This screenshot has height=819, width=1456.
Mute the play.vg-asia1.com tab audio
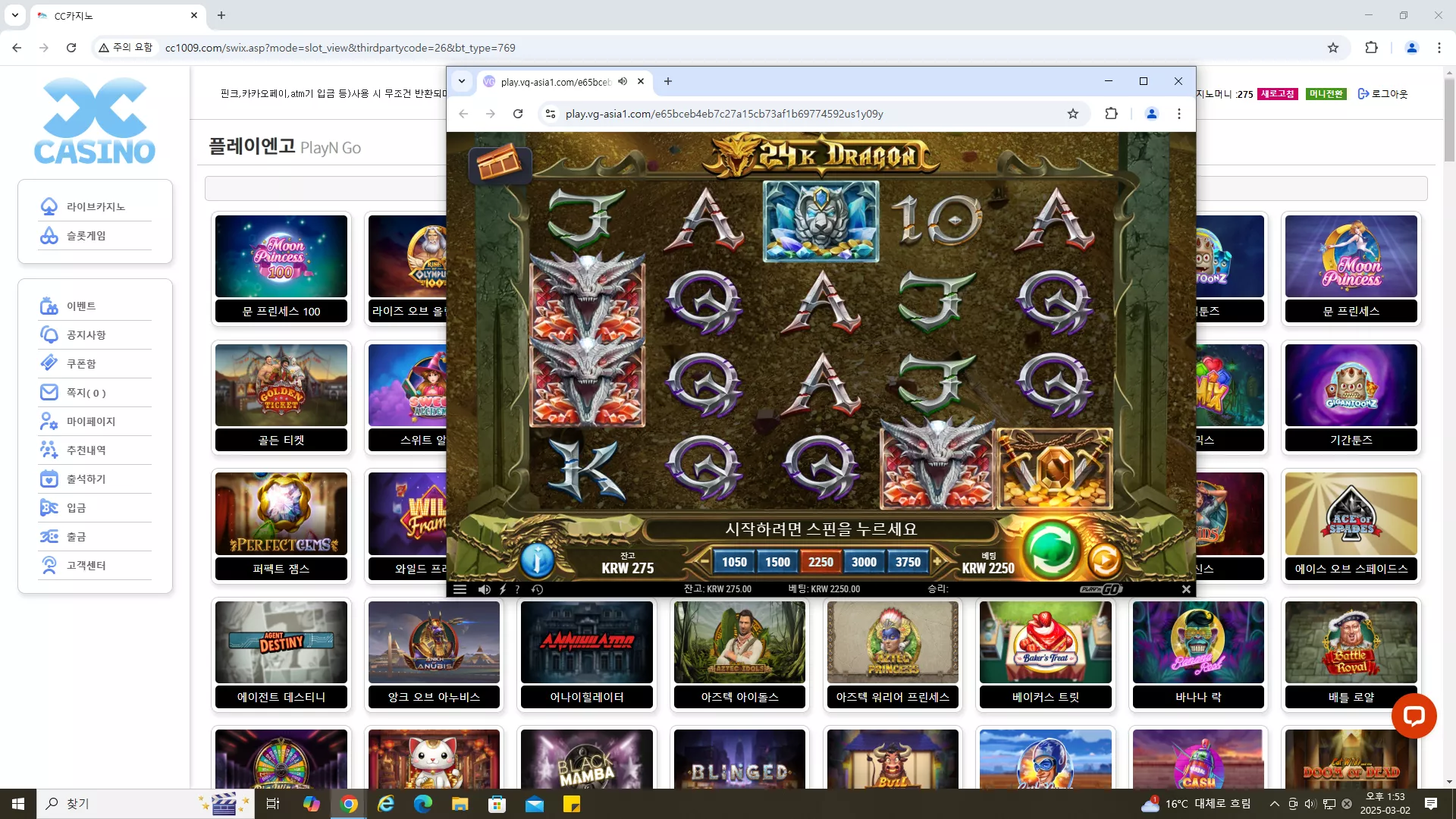(x=623, y=81)
